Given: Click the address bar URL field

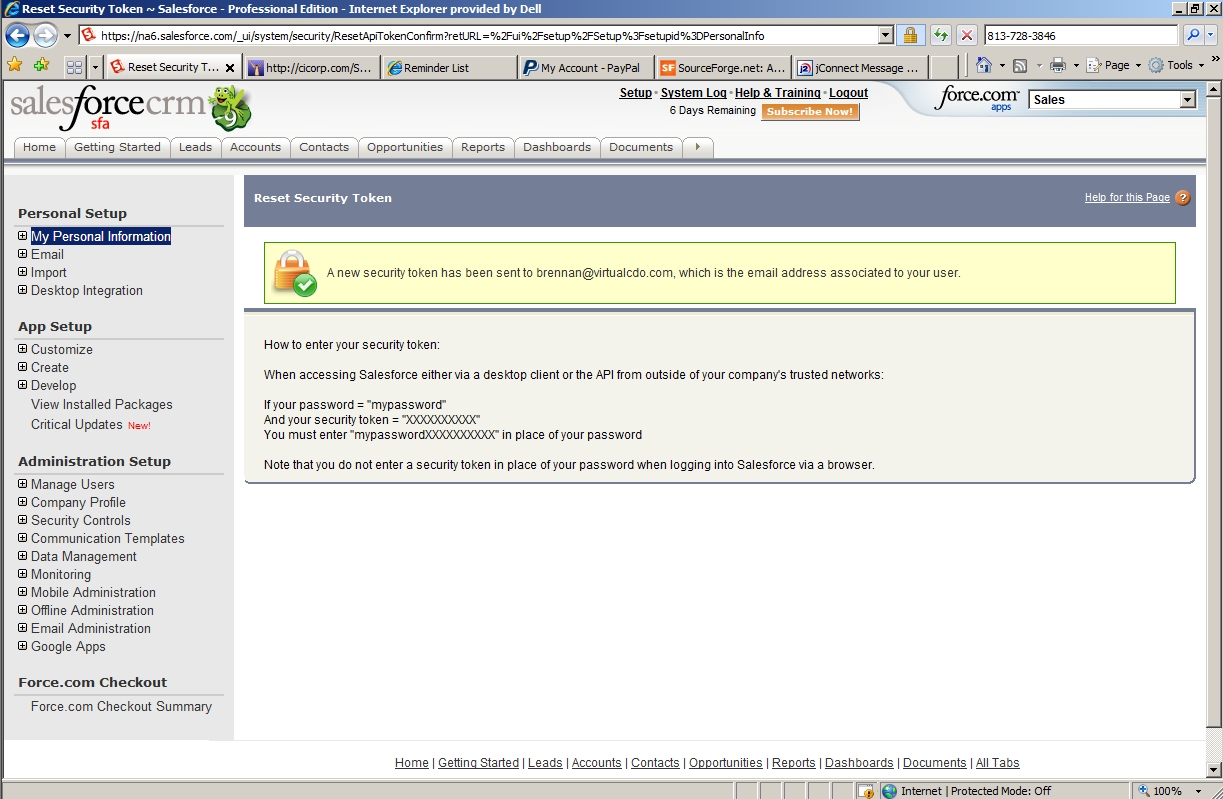Looking at the screenshot, I should point(480,36).
